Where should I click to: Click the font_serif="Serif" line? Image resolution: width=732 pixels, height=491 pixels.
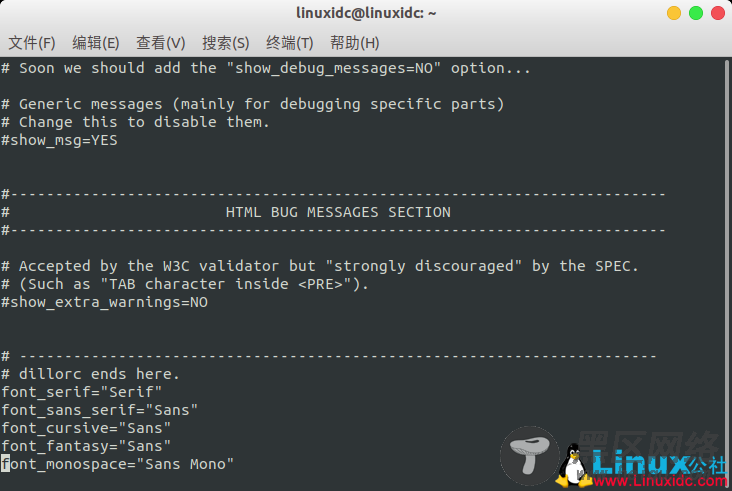82,392
